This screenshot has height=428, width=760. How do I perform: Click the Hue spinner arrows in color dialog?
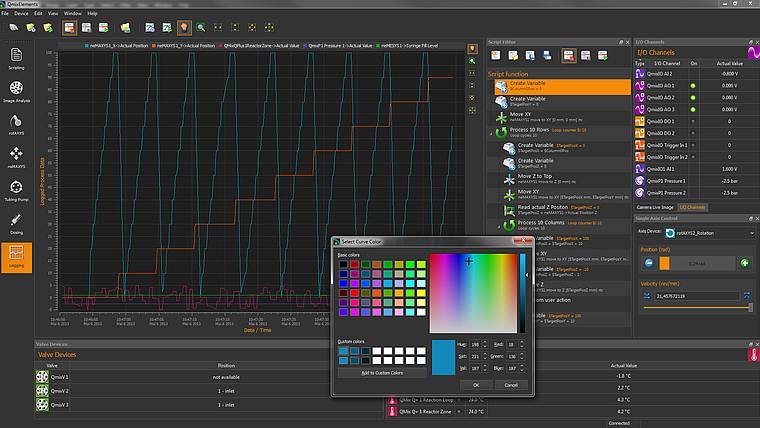coord(484,344)
